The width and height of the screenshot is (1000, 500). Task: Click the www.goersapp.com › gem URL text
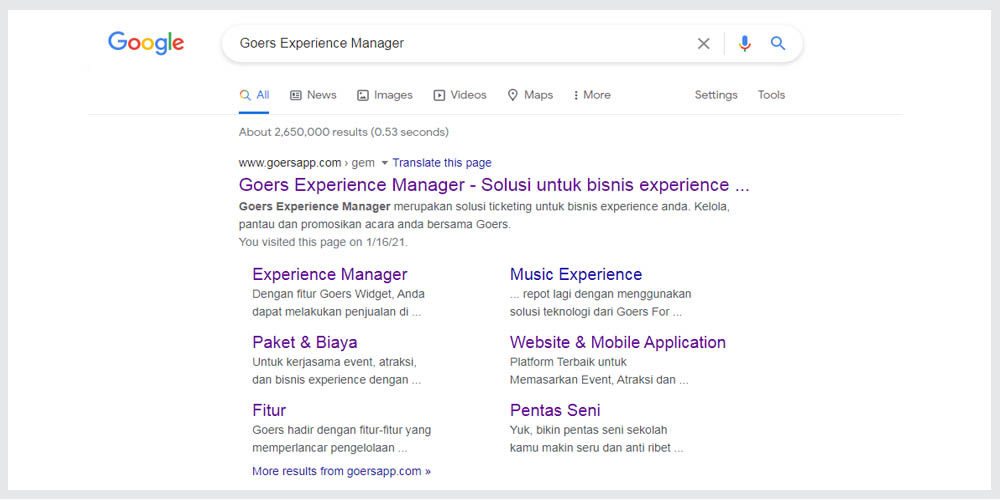click(307, 163)
